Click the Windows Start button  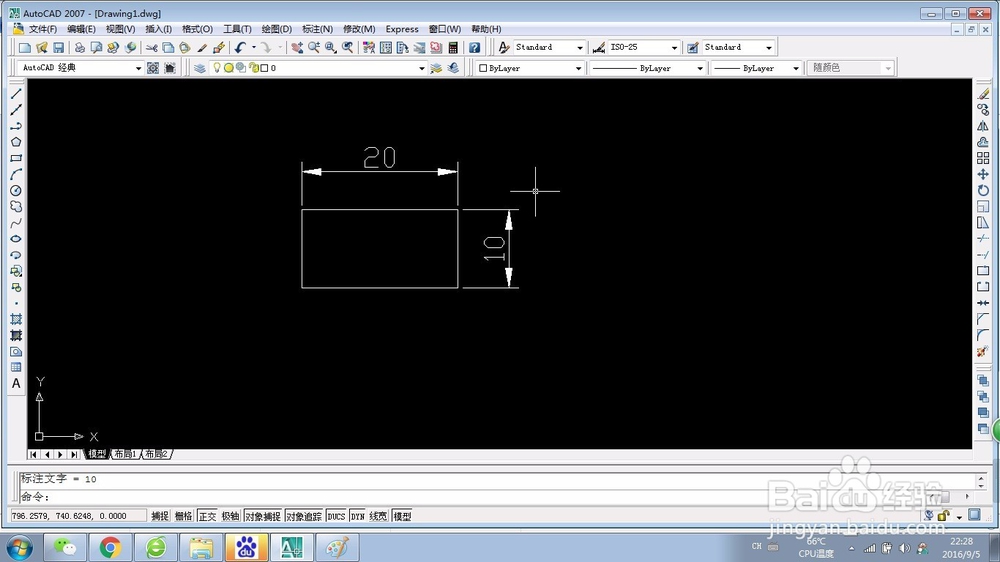point(19,548)
